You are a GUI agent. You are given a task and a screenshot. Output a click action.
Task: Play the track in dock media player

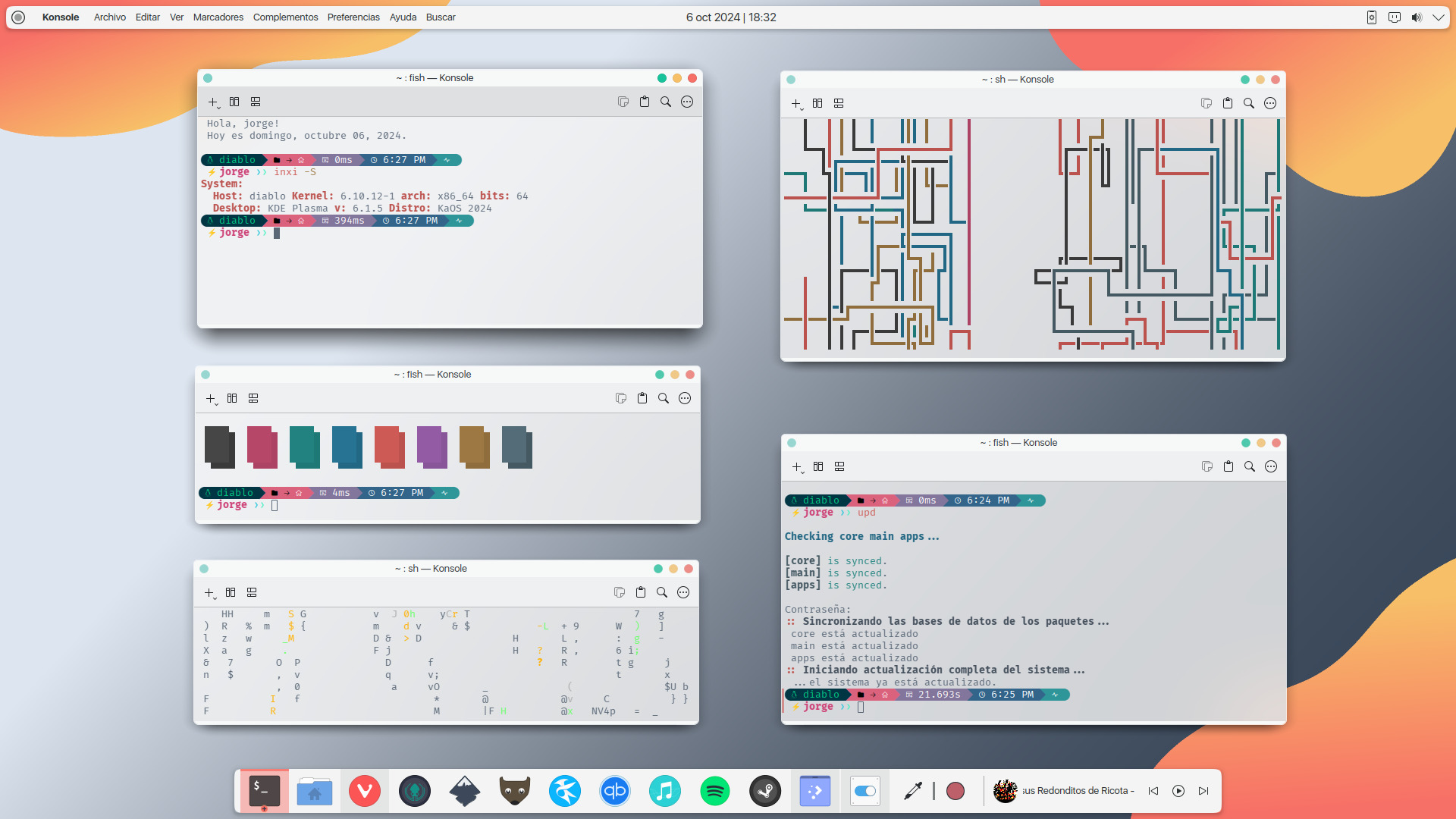(x=1178, y=791)
